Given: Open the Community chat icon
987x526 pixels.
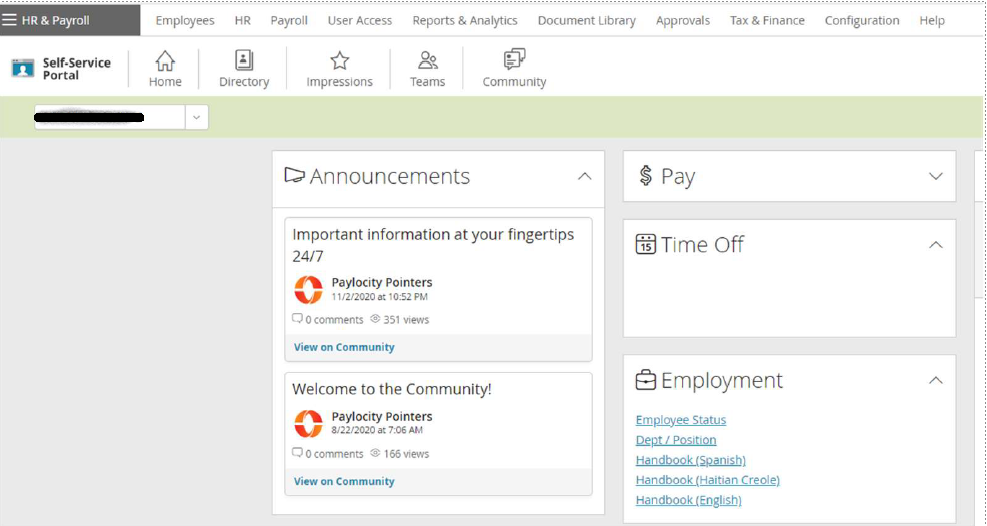Looking at the screenshot, I should pos(514,59).
